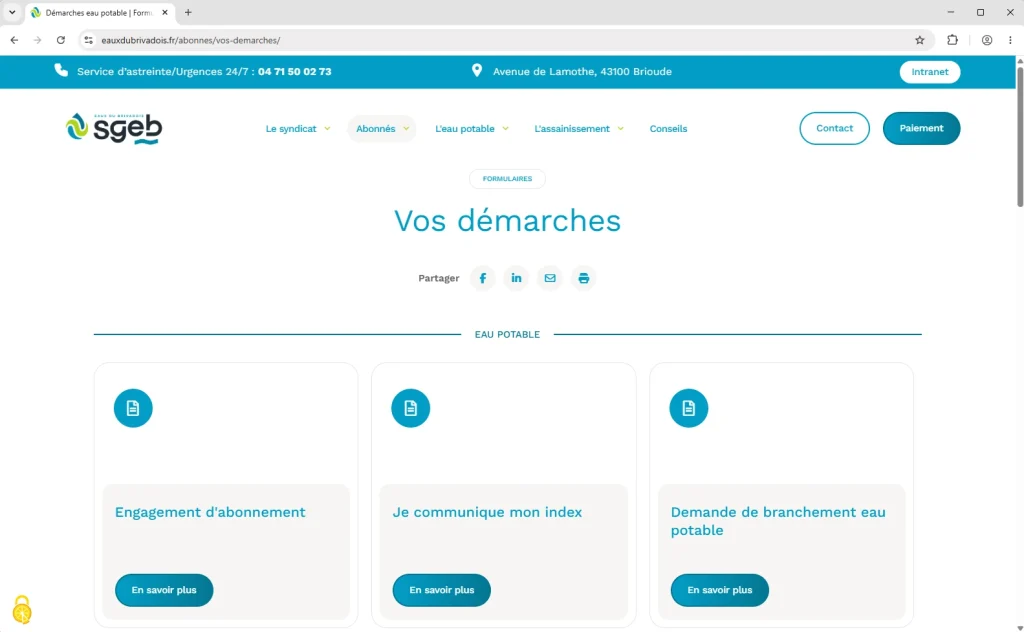Click the Paiement button
The width and height of the screenshot is (1024, 632).
921,128
